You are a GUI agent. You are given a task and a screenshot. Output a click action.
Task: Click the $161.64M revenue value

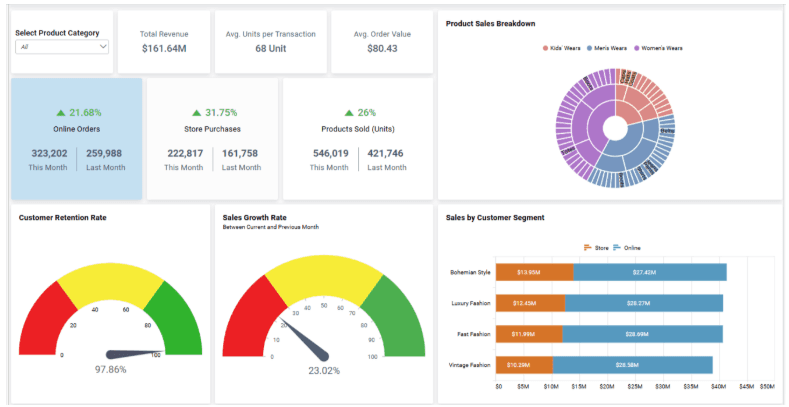[x=164, y=49]
